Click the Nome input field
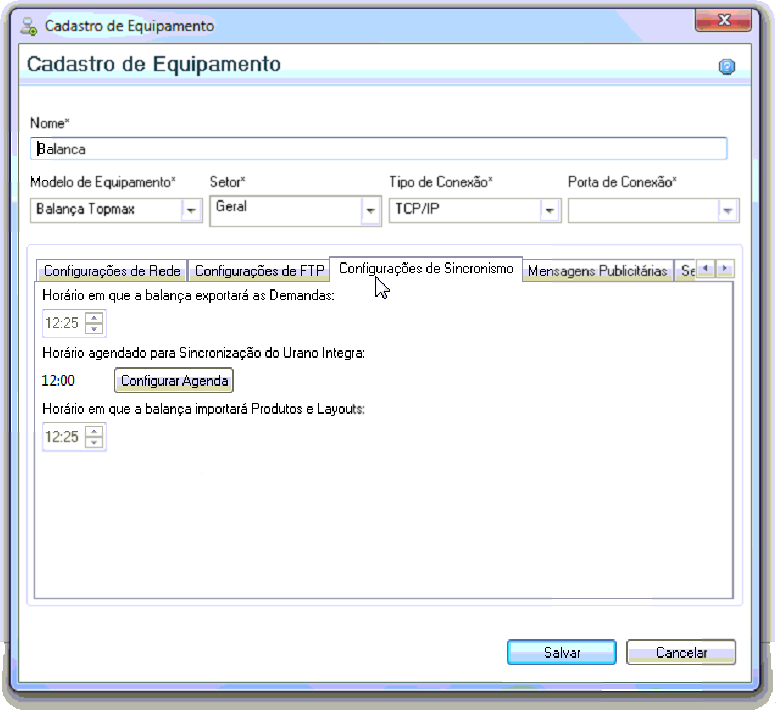Image resolution: width=776 pixels, height=710 pixels. pyautogui.click(x=379, y=149)
